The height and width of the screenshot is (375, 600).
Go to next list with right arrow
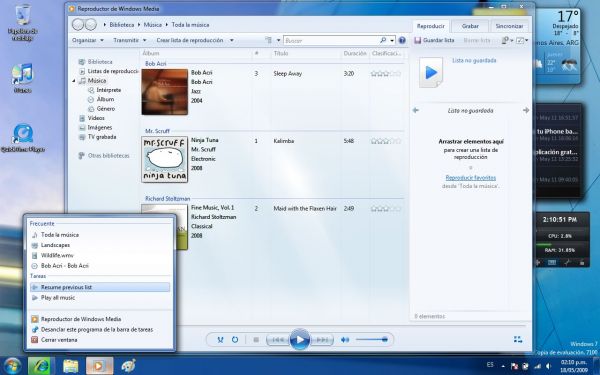click(x=526, y=110)
